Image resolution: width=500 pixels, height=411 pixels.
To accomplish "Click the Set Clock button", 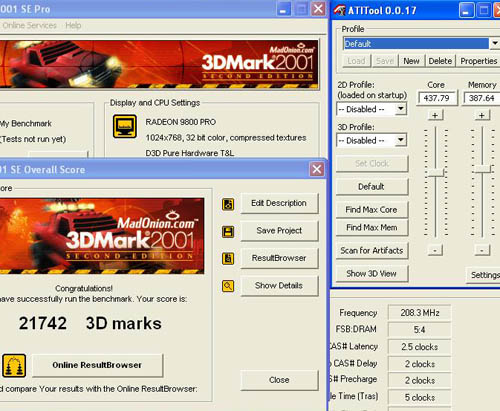I will [372, 163].
